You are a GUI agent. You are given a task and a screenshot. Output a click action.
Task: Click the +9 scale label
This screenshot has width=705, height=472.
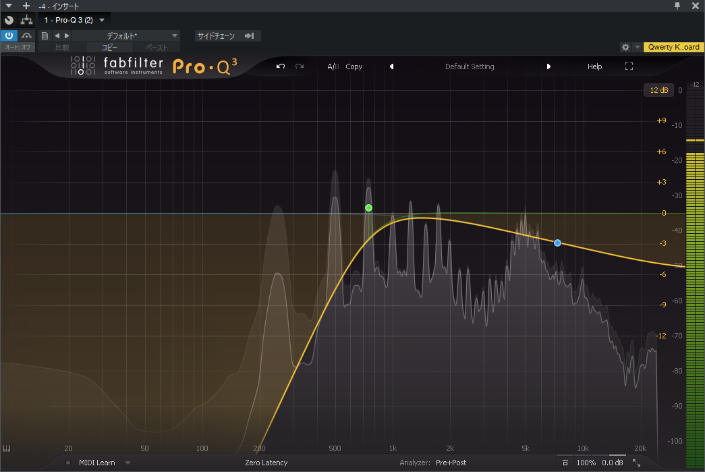[x=661, y=120]
